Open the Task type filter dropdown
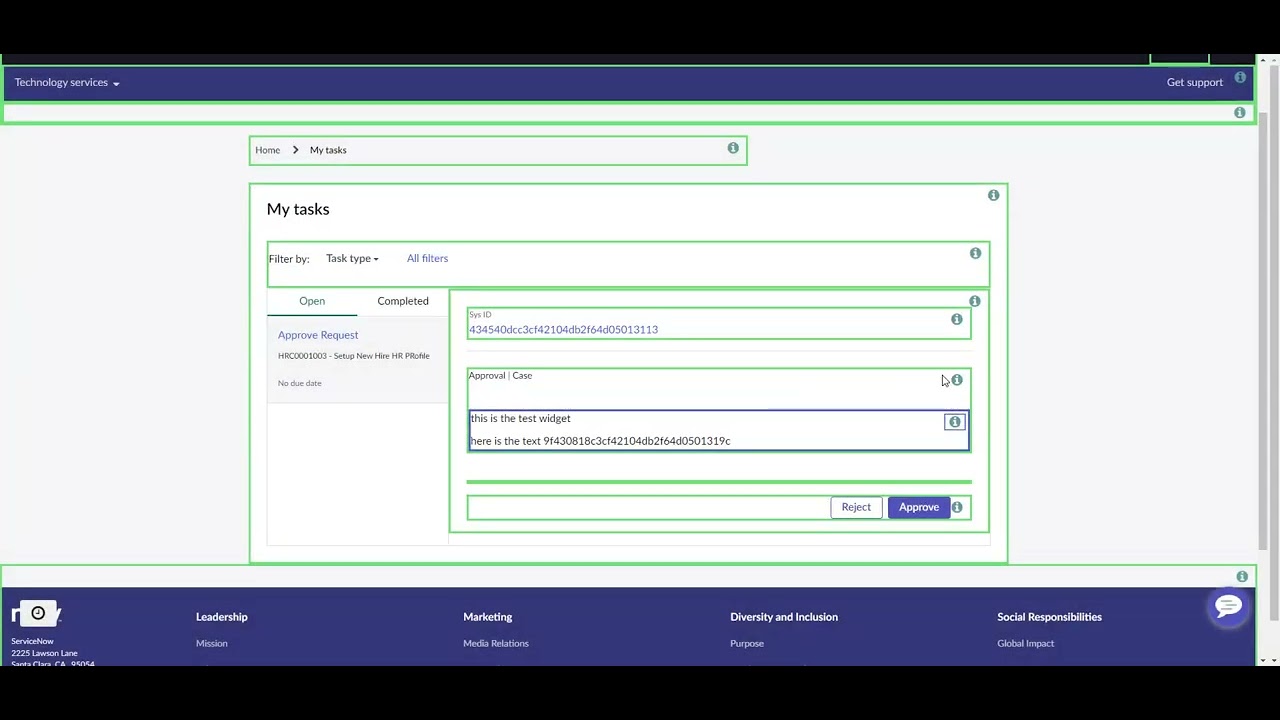 coord(352,258)
